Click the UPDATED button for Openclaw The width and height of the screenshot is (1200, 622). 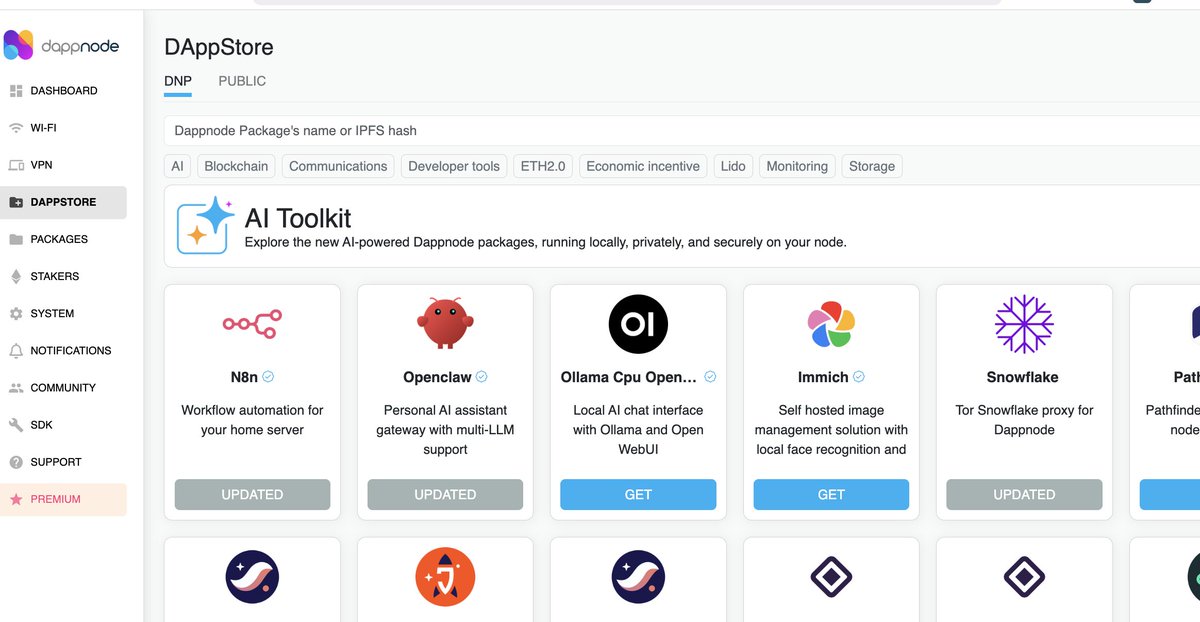tap(445, 494)
